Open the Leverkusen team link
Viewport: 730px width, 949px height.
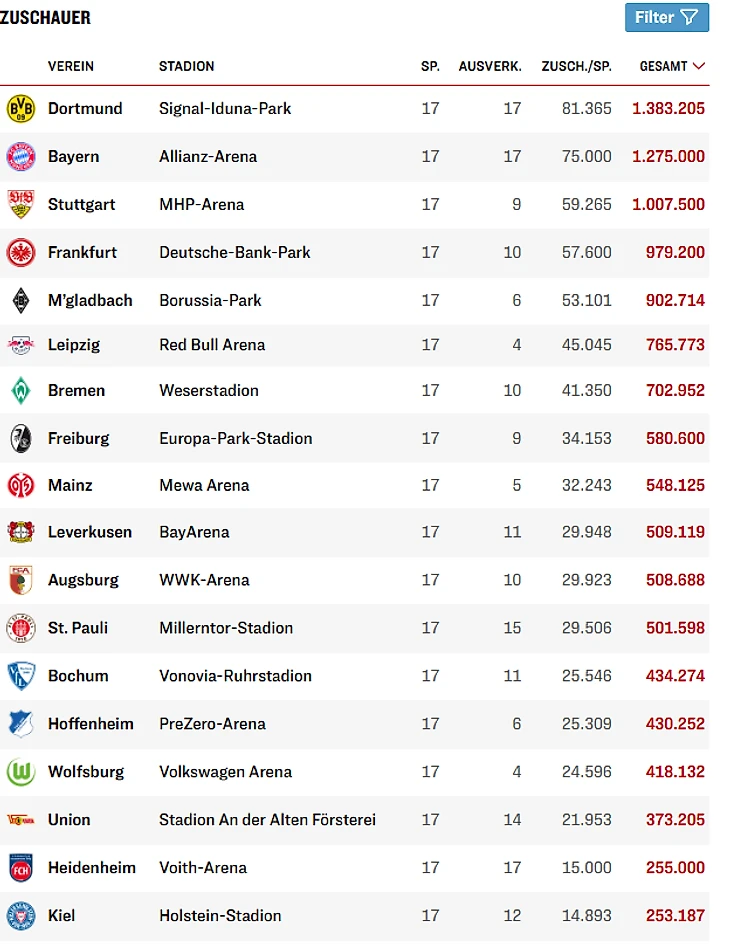[x=90, y=532]
